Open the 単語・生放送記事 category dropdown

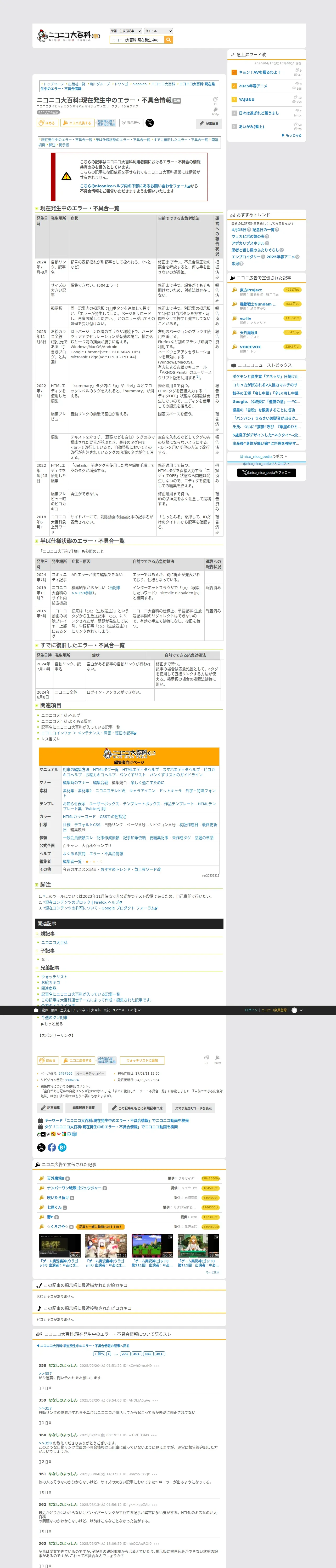pyautogui.click(x=126, y=31)
